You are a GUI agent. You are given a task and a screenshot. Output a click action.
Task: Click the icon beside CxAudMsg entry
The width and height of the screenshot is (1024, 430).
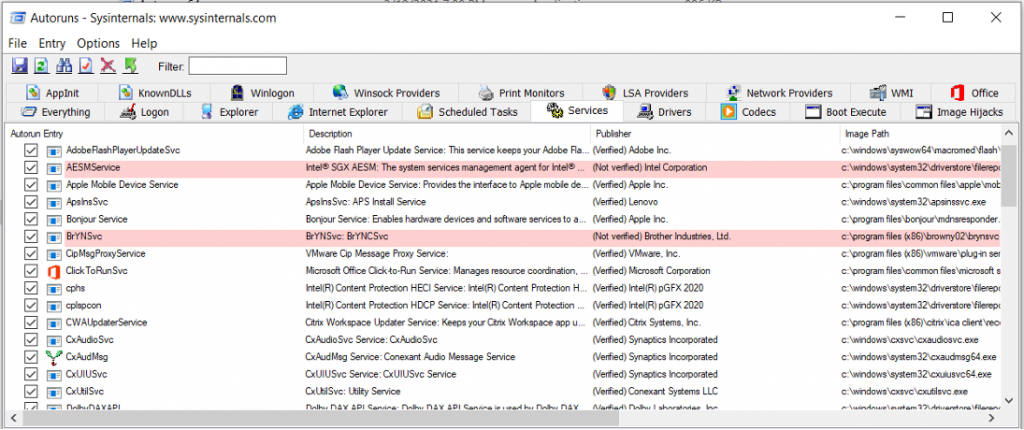[54, 357]
